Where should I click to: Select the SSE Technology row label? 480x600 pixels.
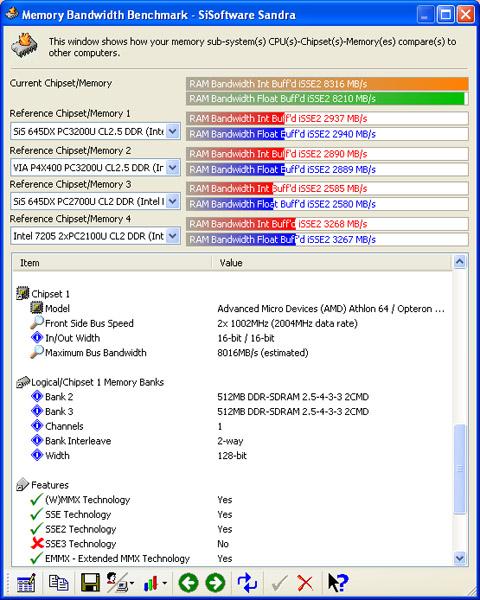pos(78,514)
